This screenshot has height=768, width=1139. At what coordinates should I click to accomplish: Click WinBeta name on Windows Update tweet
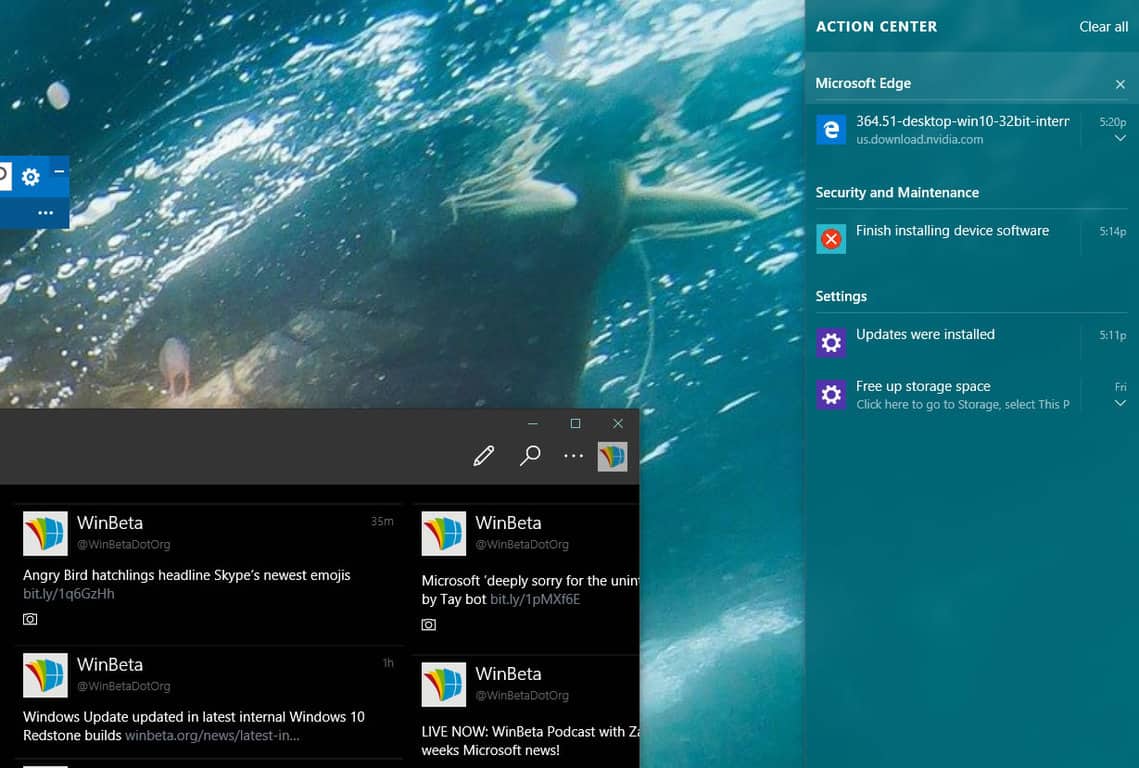(110, 664)
